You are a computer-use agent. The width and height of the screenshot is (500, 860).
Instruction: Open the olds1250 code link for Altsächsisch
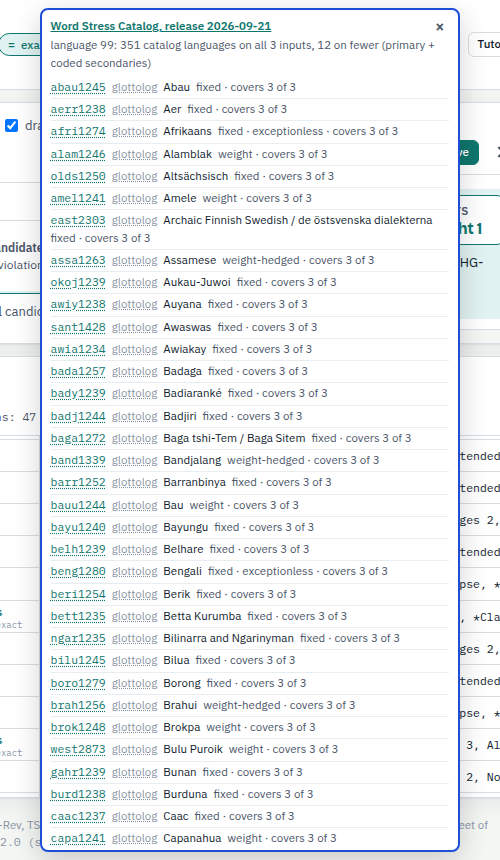pos(78,176)
